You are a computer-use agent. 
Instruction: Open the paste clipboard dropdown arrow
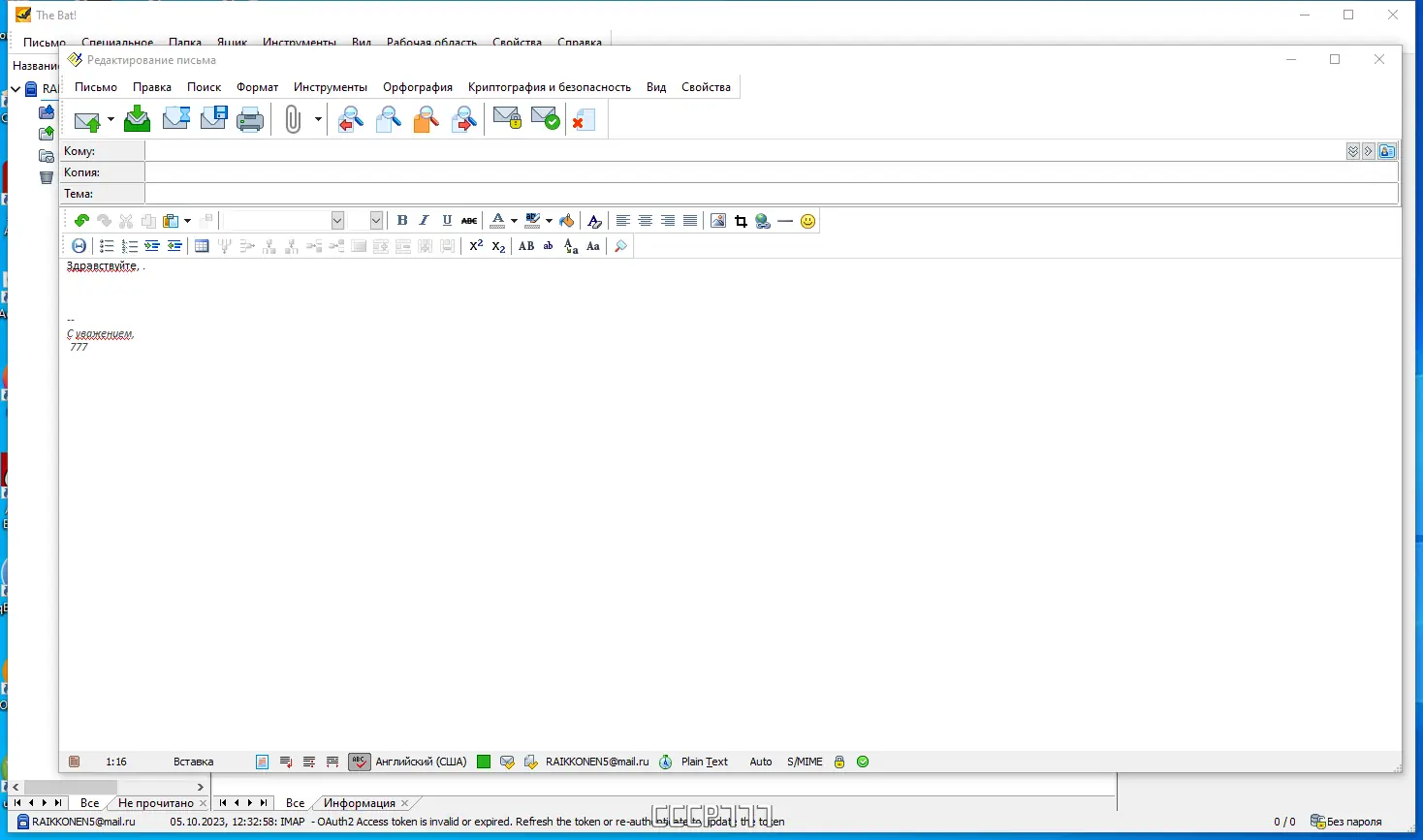[187, 221]
